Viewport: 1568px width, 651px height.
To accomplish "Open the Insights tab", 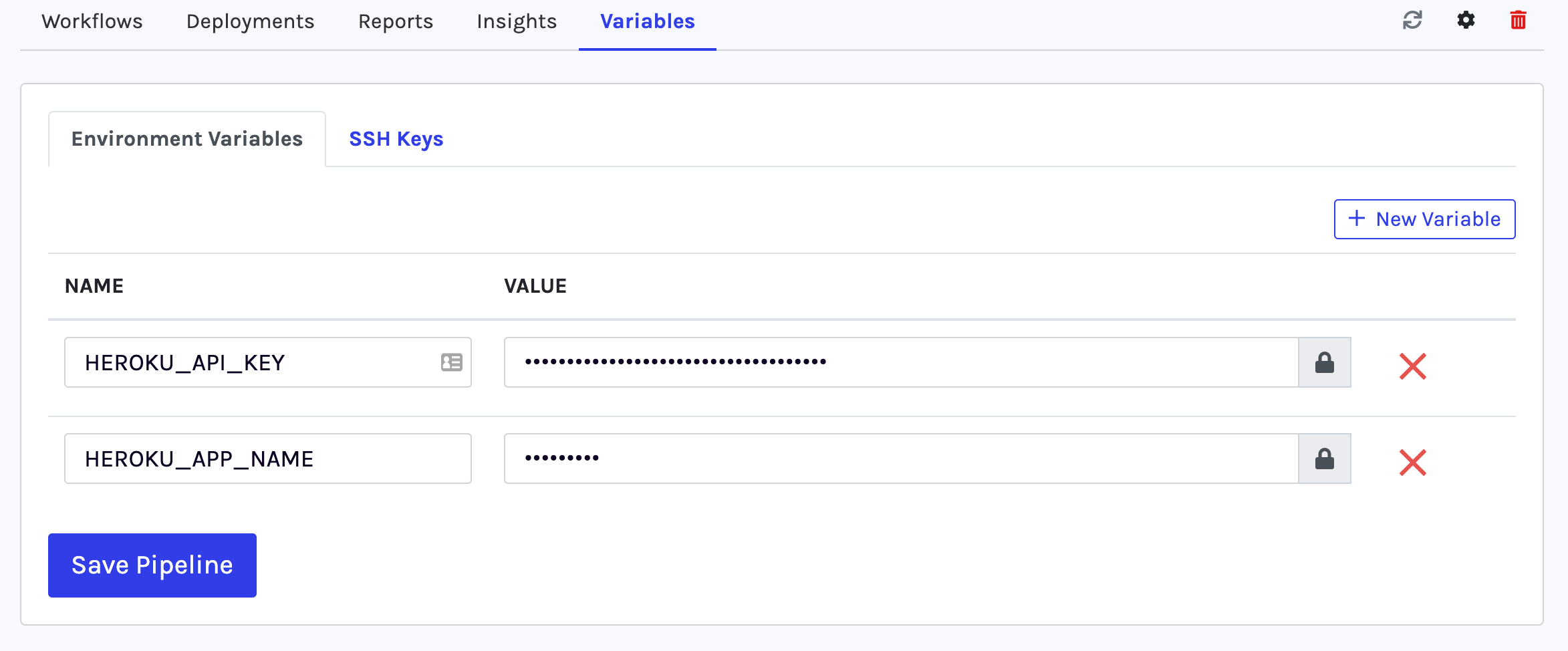I will [517, 21].
